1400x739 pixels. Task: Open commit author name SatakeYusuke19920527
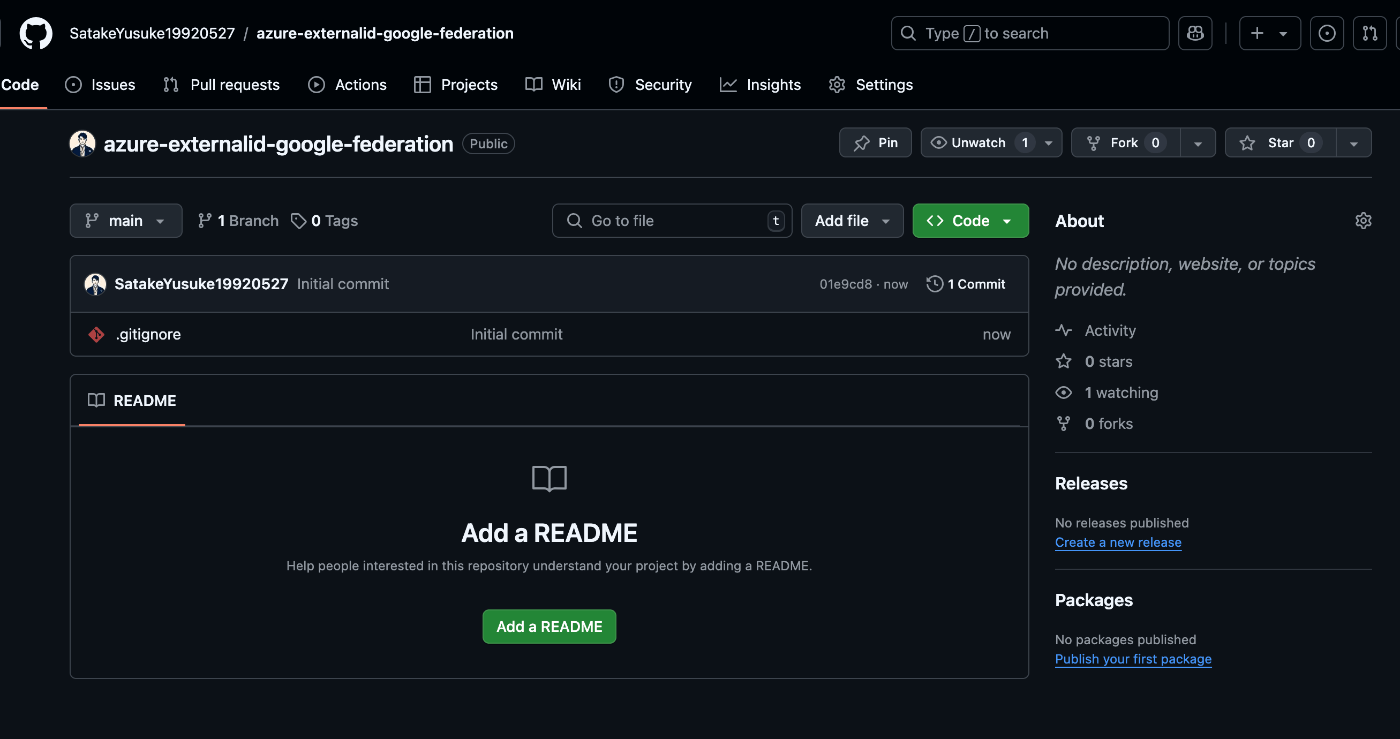click(201, 284)
